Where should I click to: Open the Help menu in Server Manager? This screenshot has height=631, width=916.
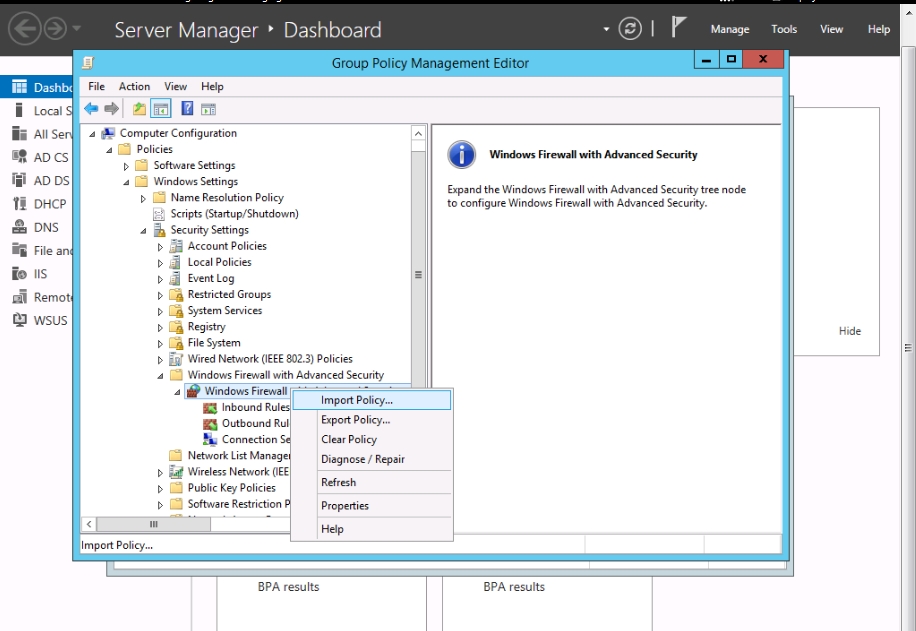tap(879, 29)
